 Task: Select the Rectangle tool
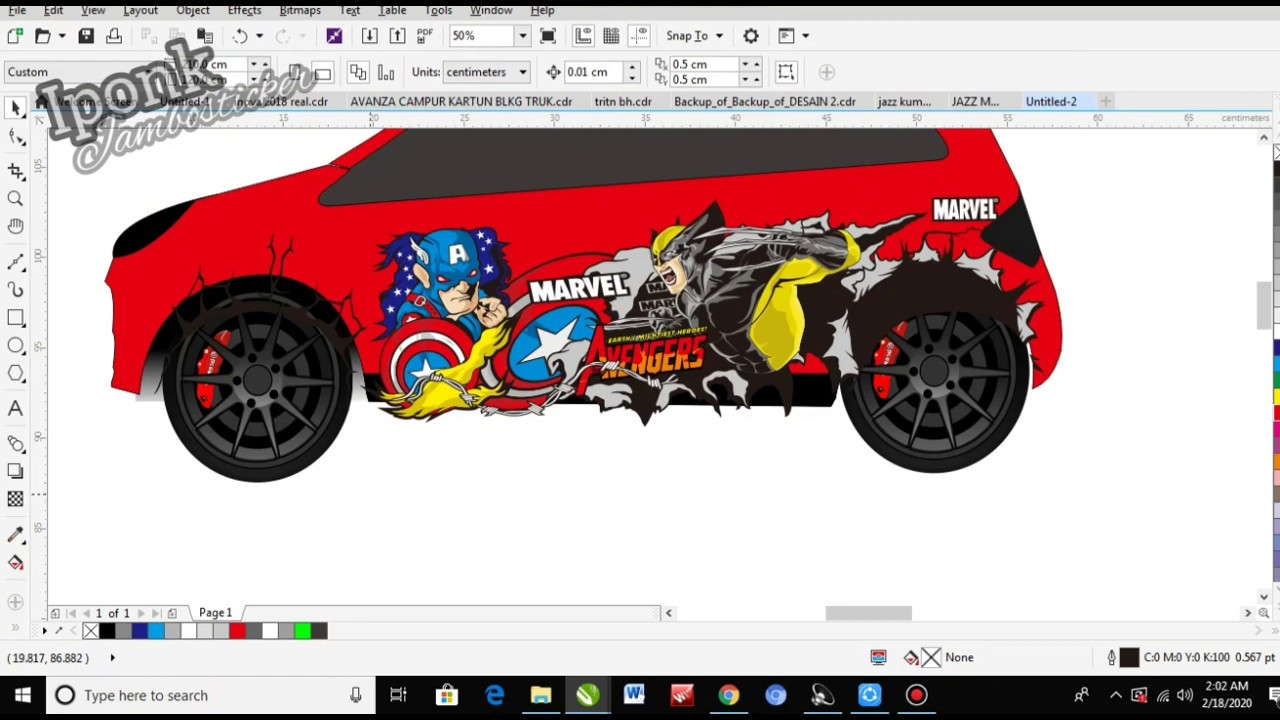(15, 317)
